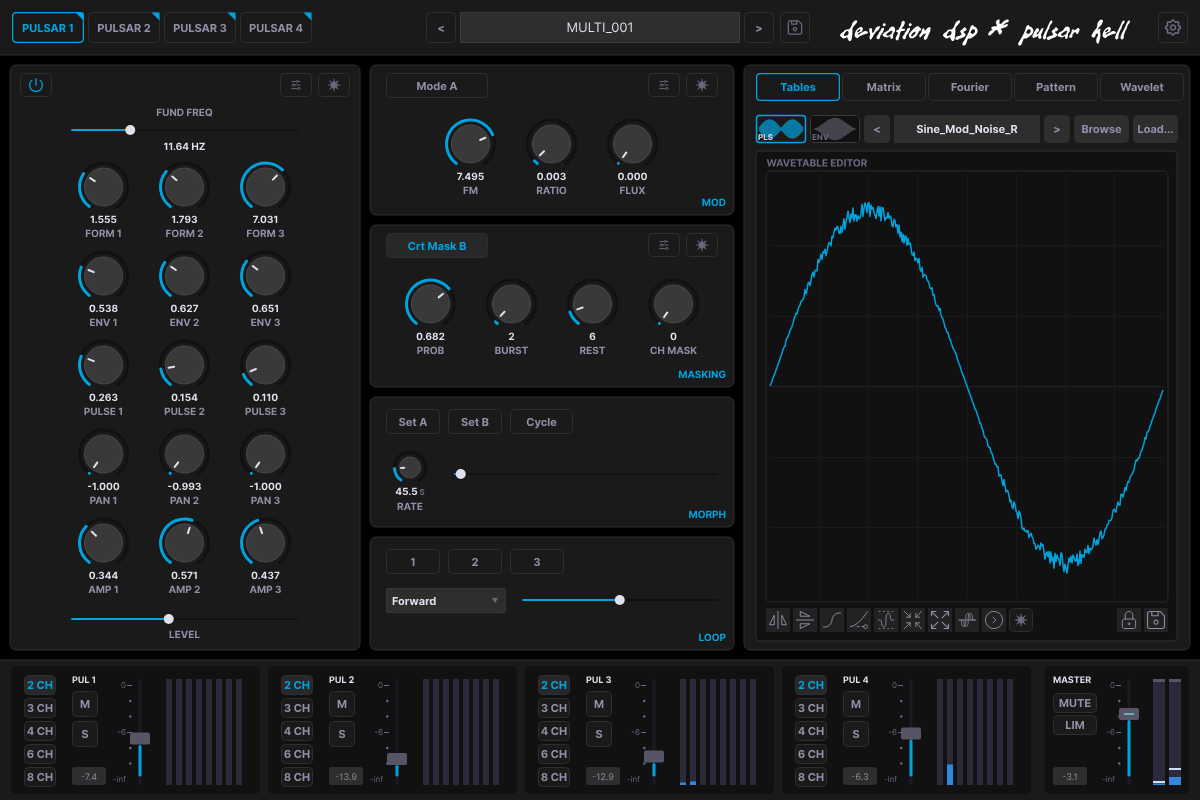Open the Pattern tab
Viewport: 1200px width, 800px height.
click(1056, 87)
